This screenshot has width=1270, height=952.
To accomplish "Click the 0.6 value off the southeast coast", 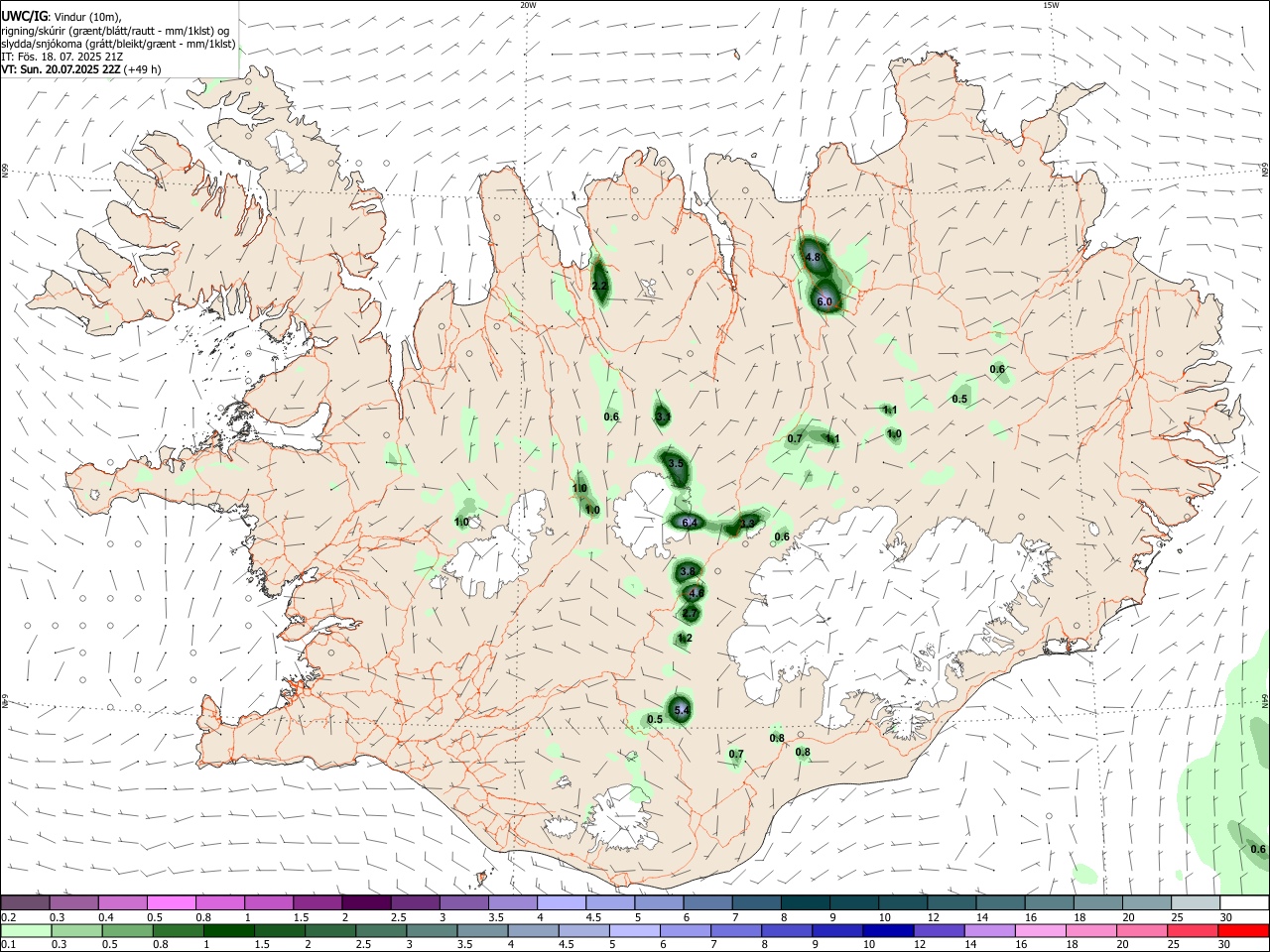I will click(x=1258, y=849).
